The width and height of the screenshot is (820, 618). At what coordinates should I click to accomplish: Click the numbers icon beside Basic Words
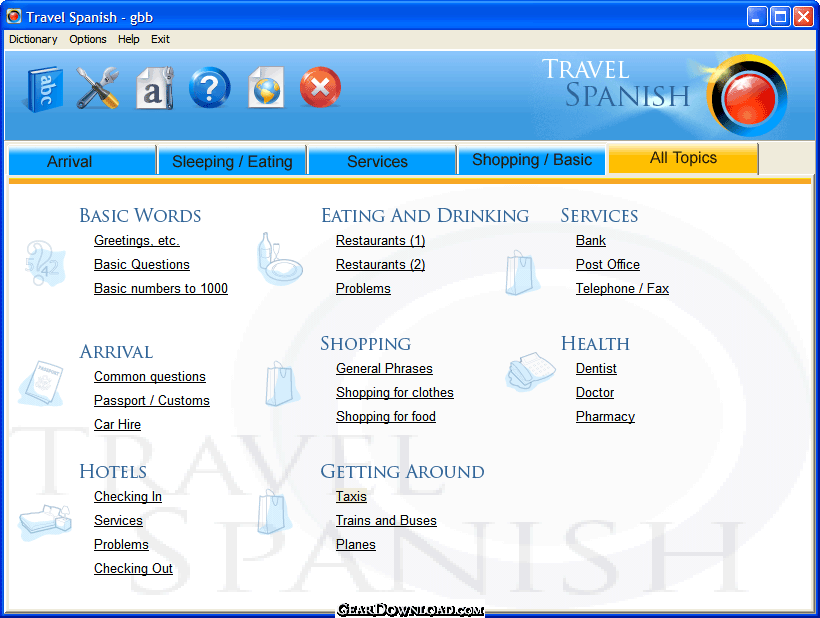coord(44,263)
